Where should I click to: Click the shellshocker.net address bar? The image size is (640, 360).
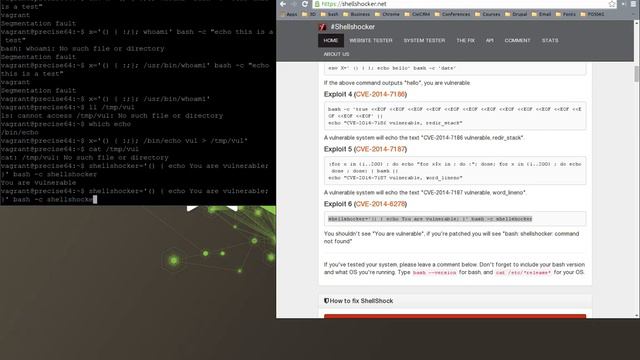pos(464,4)
